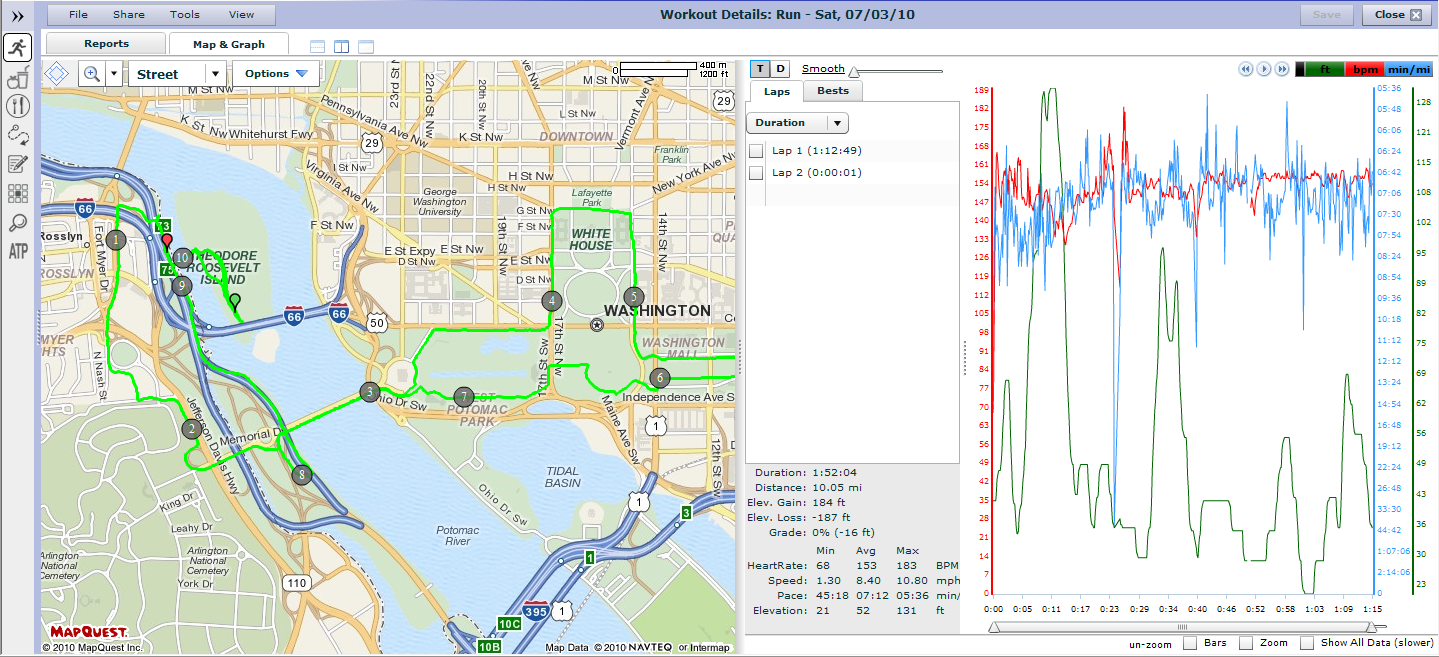1439x657 pixels.
Task: Open the notepad with pencil journal icon
Action: click(17, 164)
